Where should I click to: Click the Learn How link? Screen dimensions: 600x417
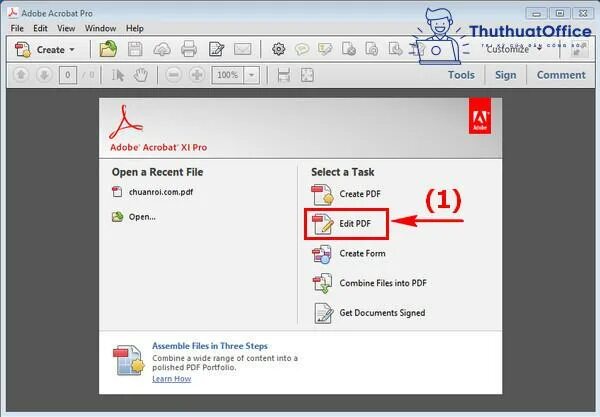pos(171,379)
